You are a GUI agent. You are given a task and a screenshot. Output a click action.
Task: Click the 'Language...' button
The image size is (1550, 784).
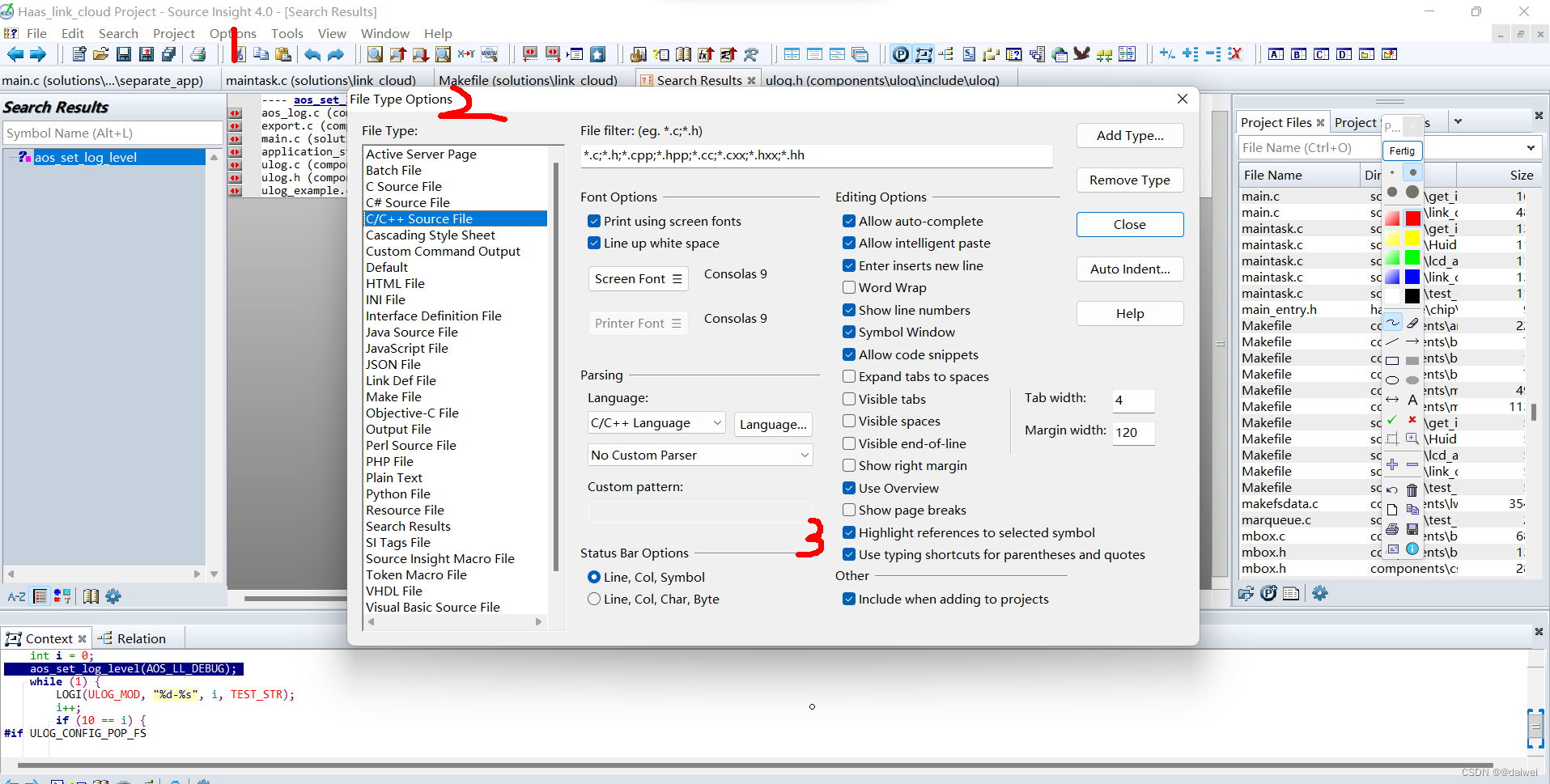(773, 424)
